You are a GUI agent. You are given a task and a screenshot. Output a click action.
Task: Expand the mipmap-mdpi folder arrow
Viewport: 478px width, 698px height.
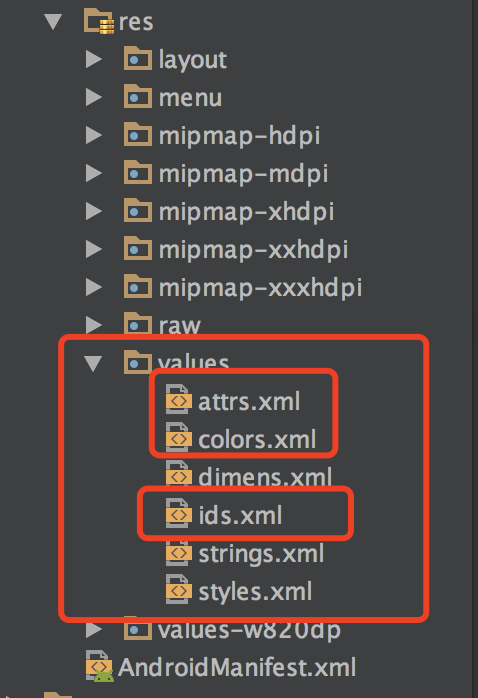coord(93,173)
